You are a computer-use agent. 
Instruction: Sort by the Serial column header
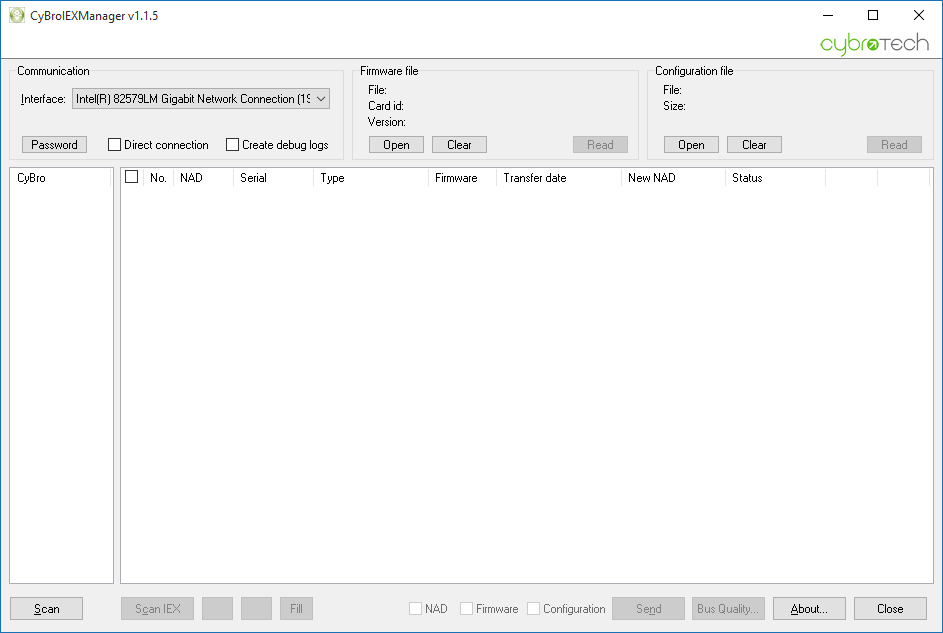[x=272, y=178]
